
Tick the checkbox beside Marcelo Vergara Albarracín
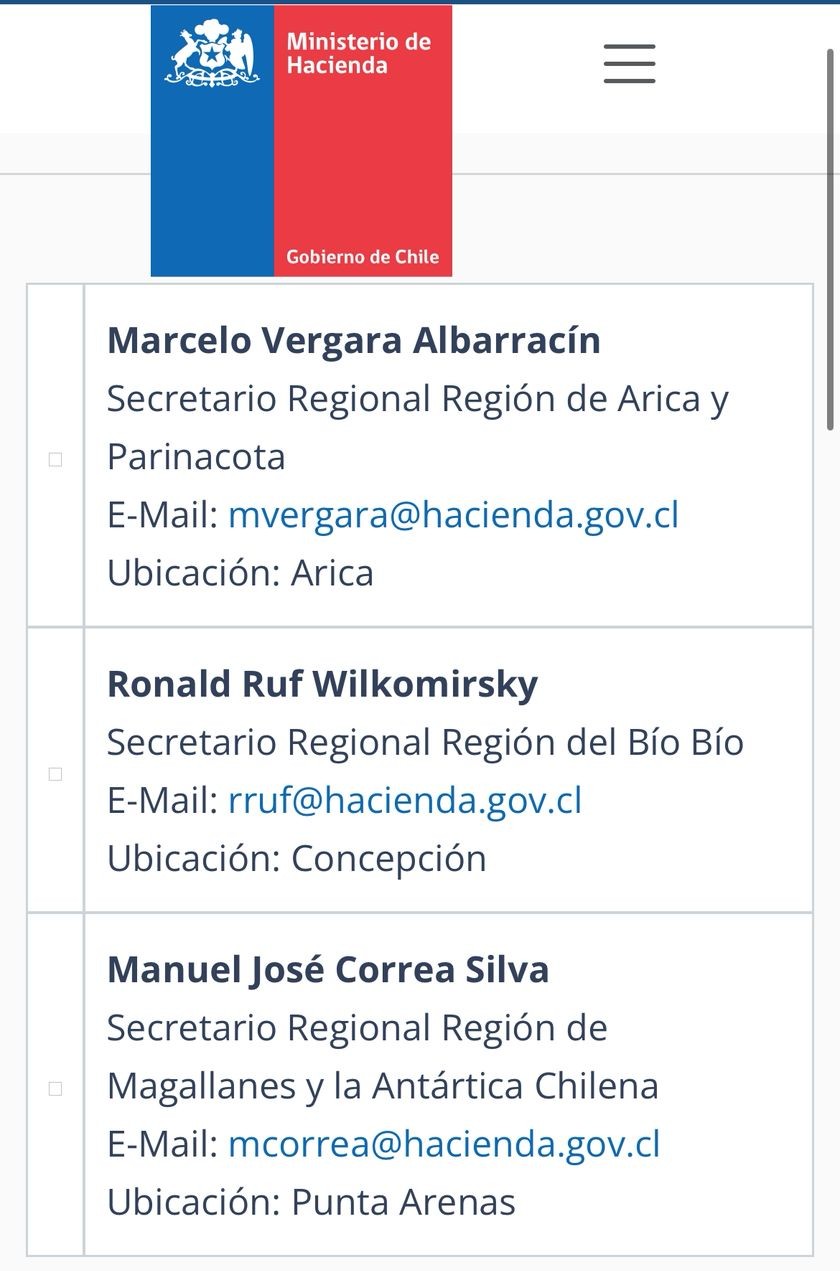(x=56, y=459)
